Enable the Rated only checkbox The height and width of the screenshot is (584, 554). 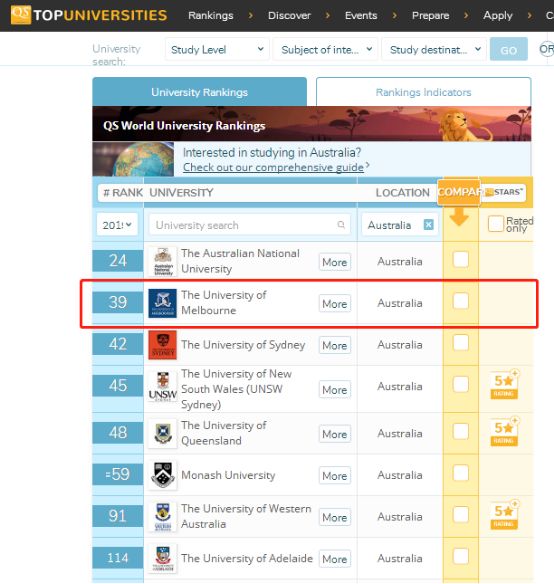coord(496,223)
